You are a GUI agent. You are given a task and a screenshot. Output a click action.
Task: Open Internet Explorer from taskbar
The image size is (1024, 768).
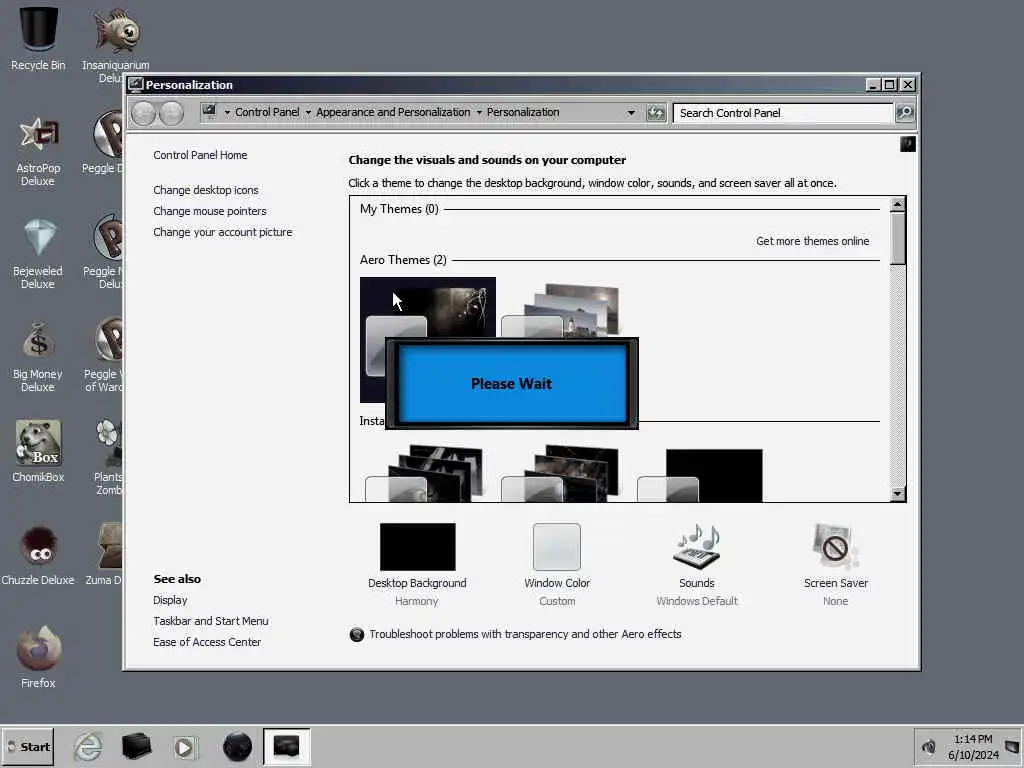[88, 746]
